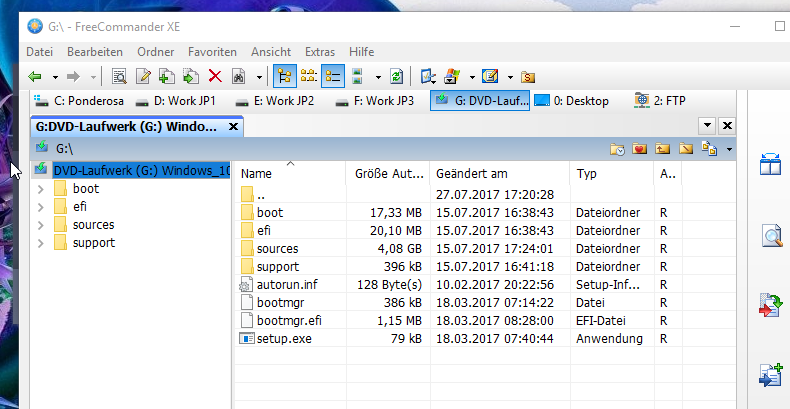This screenshot has width=790, height=409.
Task: Open dropdown beside the binoculars search icon
Action: coord(259,78)
